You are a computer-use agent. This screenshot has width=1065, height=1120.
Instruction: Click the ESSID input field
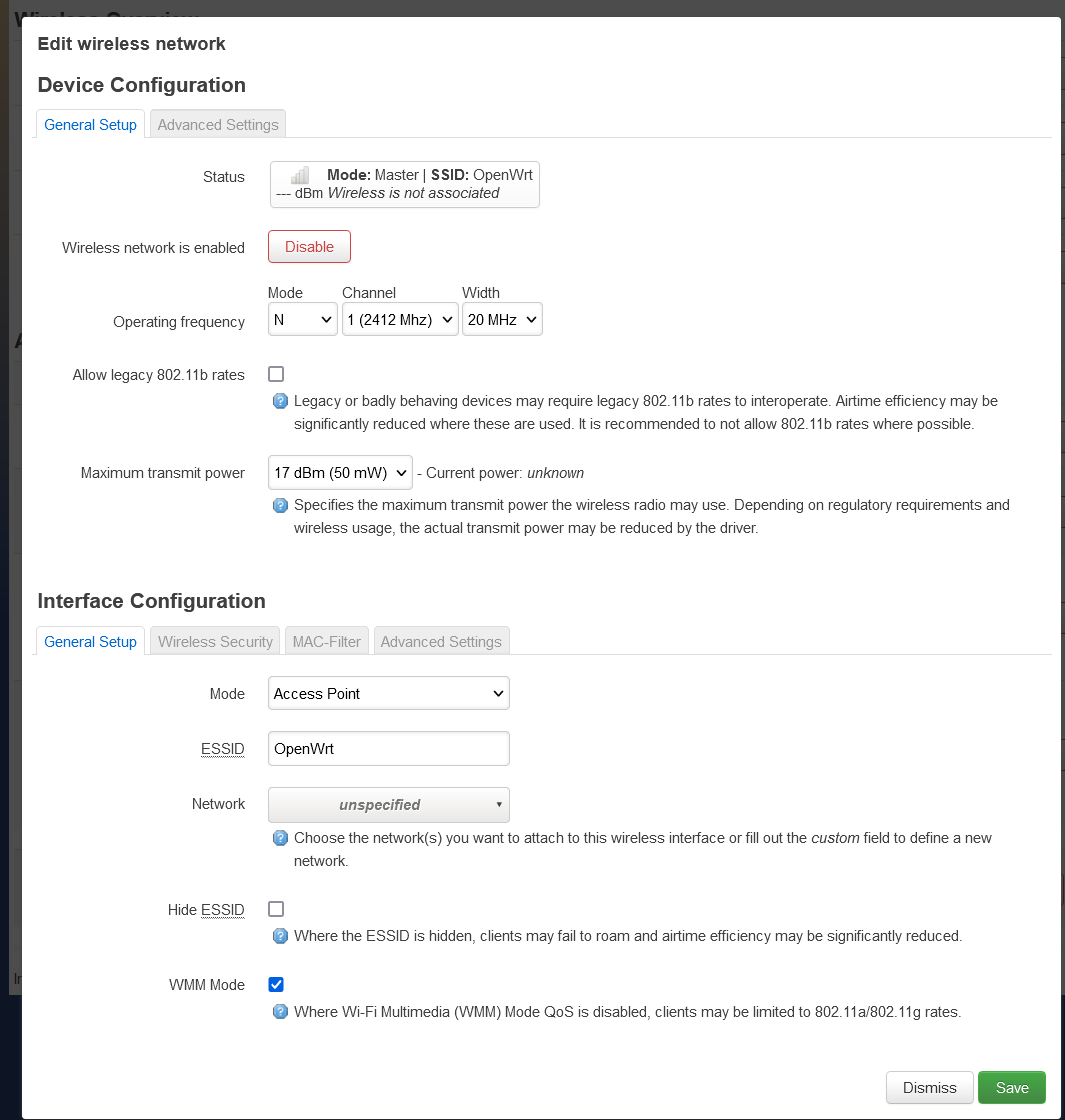[389, 749]
